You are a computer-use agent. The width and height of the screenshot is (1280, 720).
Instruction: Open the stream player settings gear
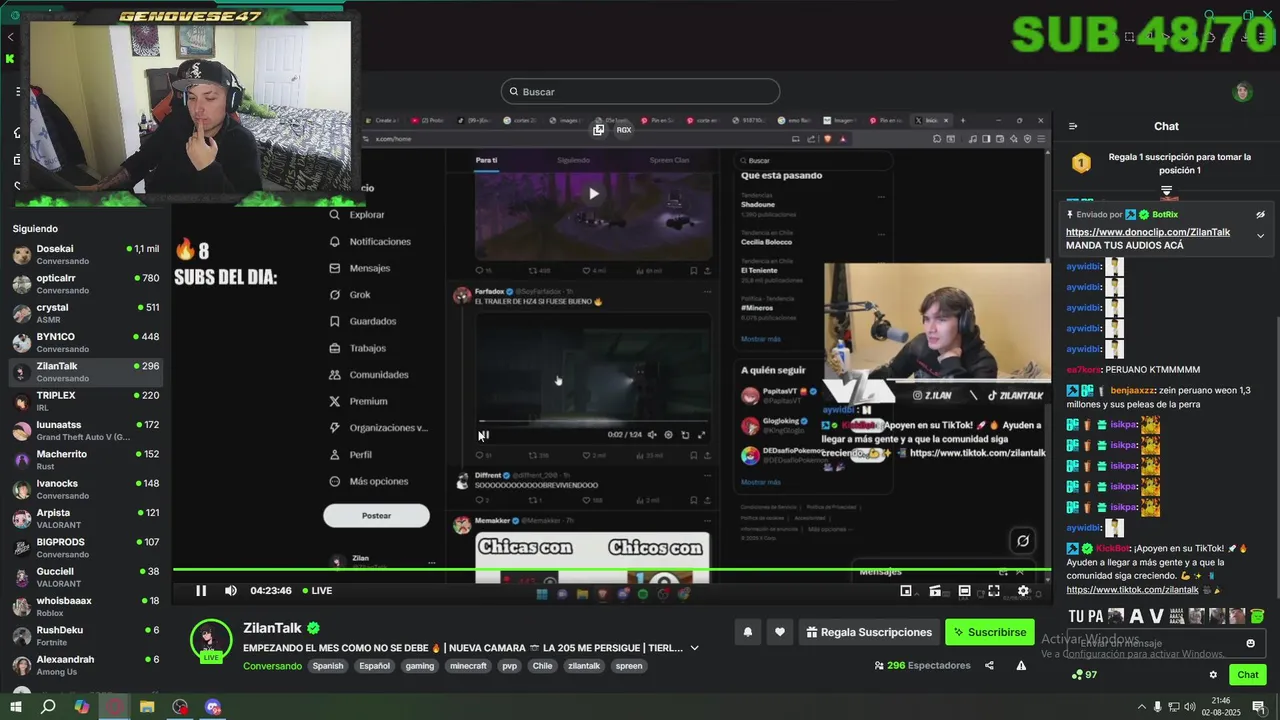[x=1023, y=591]
